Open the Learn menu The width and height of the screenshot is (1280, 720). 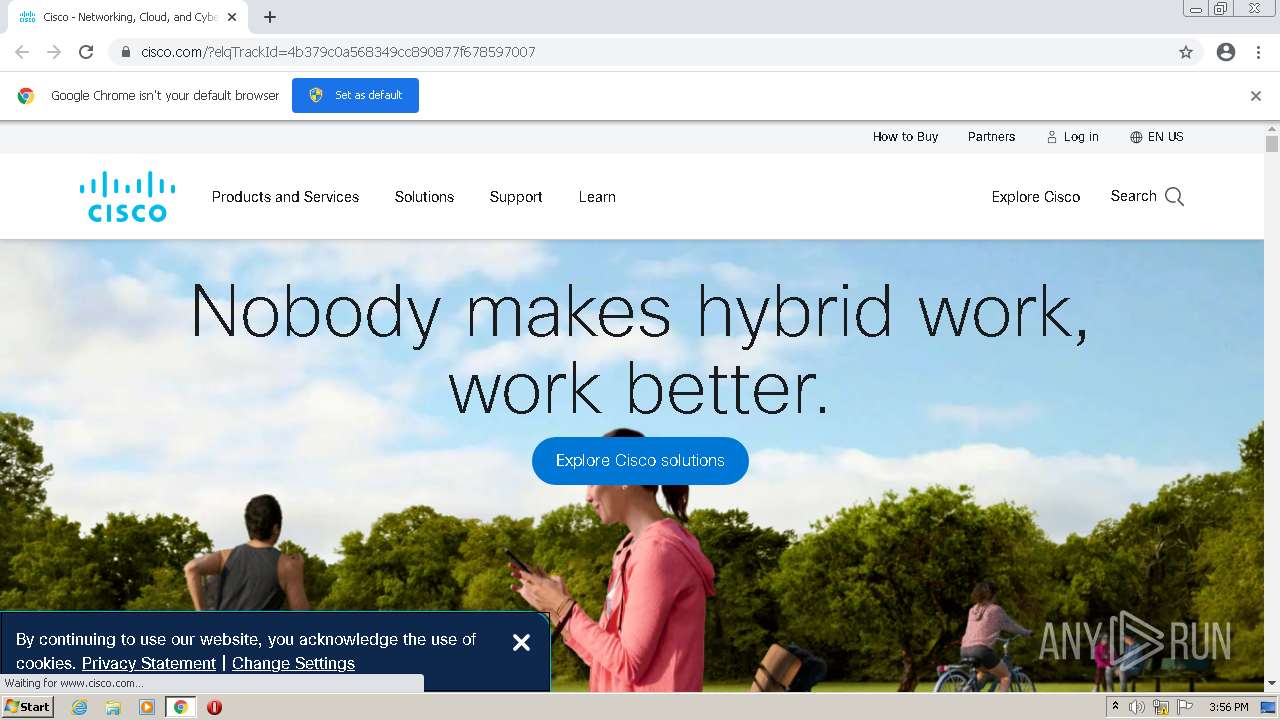tap(597, 197)
